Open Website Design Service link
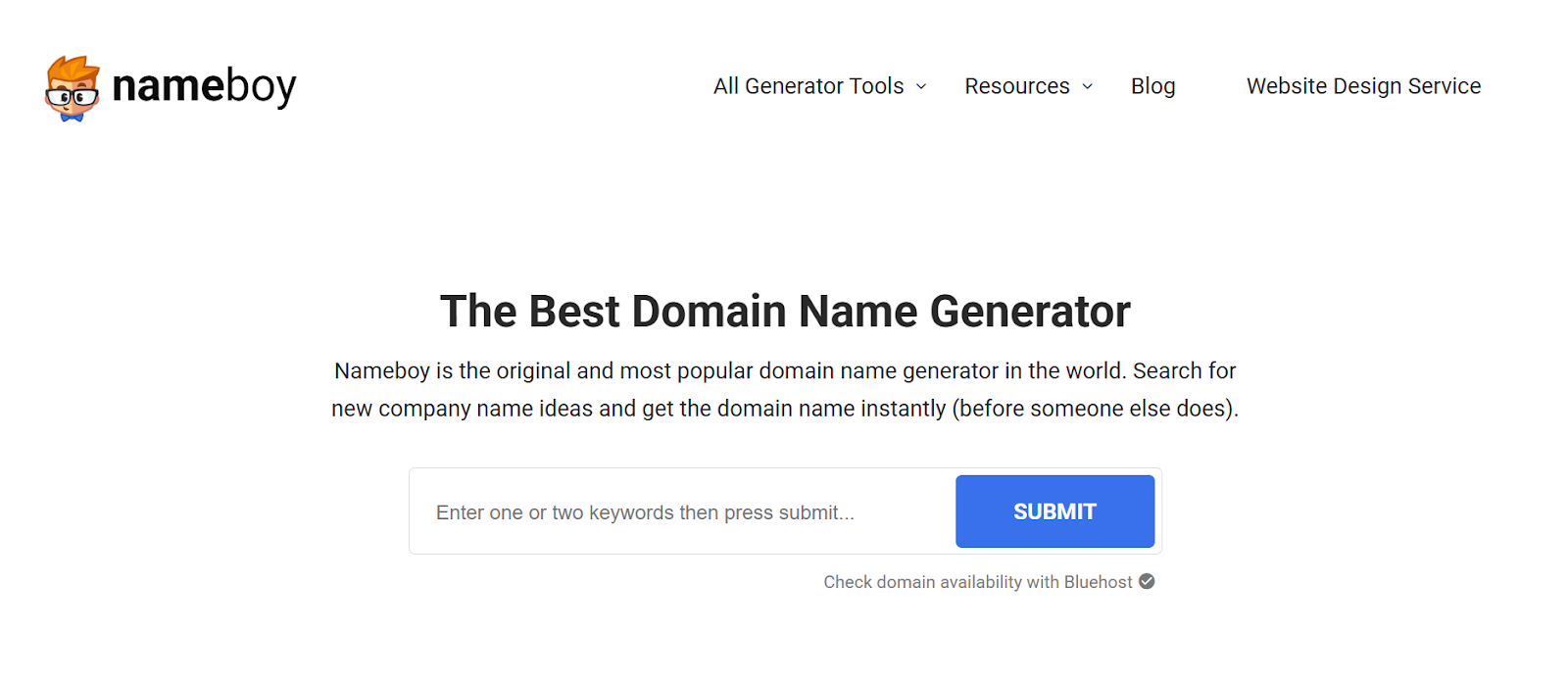Screen dimensions: 1568x681 point(1363,86)
